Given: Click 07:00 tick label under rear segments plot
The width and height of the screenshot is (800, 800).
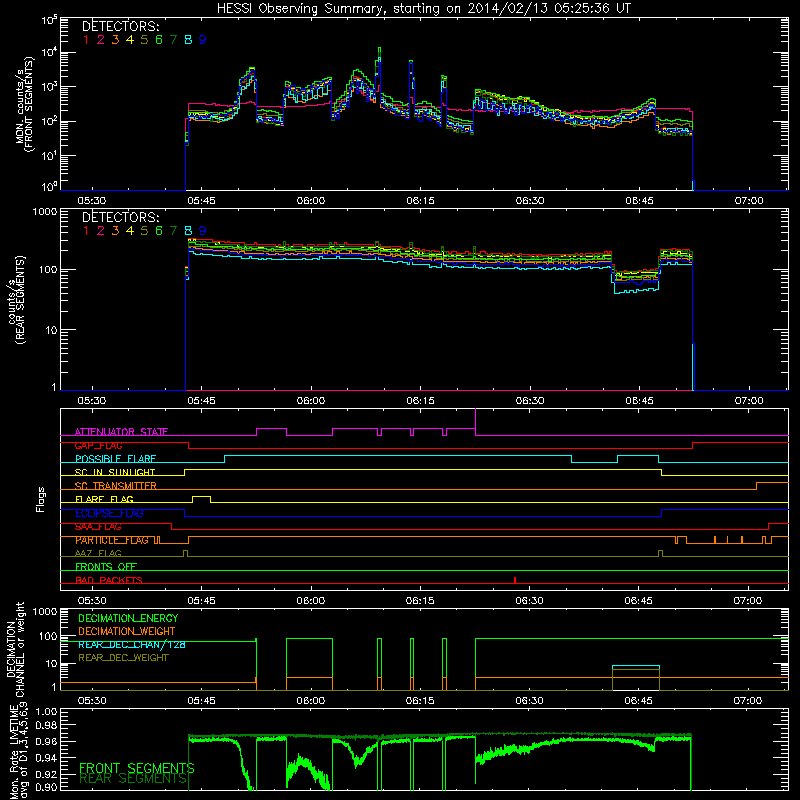Looking at the screenshot, I should [x=748, y=401].
